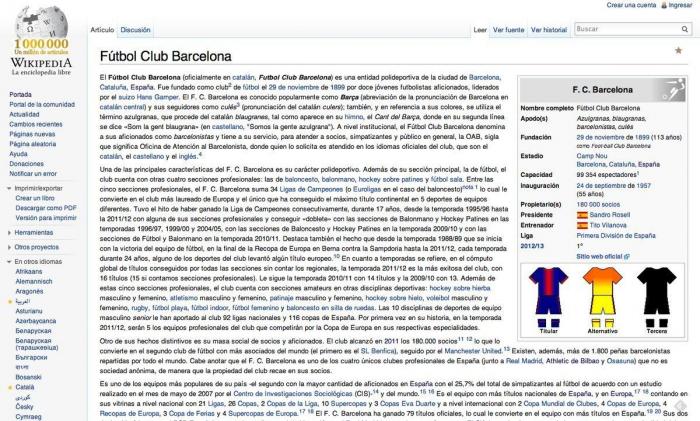
Task: Open Ayuda sidebar link
Action: pyautogui.click(x=18, y=154)
